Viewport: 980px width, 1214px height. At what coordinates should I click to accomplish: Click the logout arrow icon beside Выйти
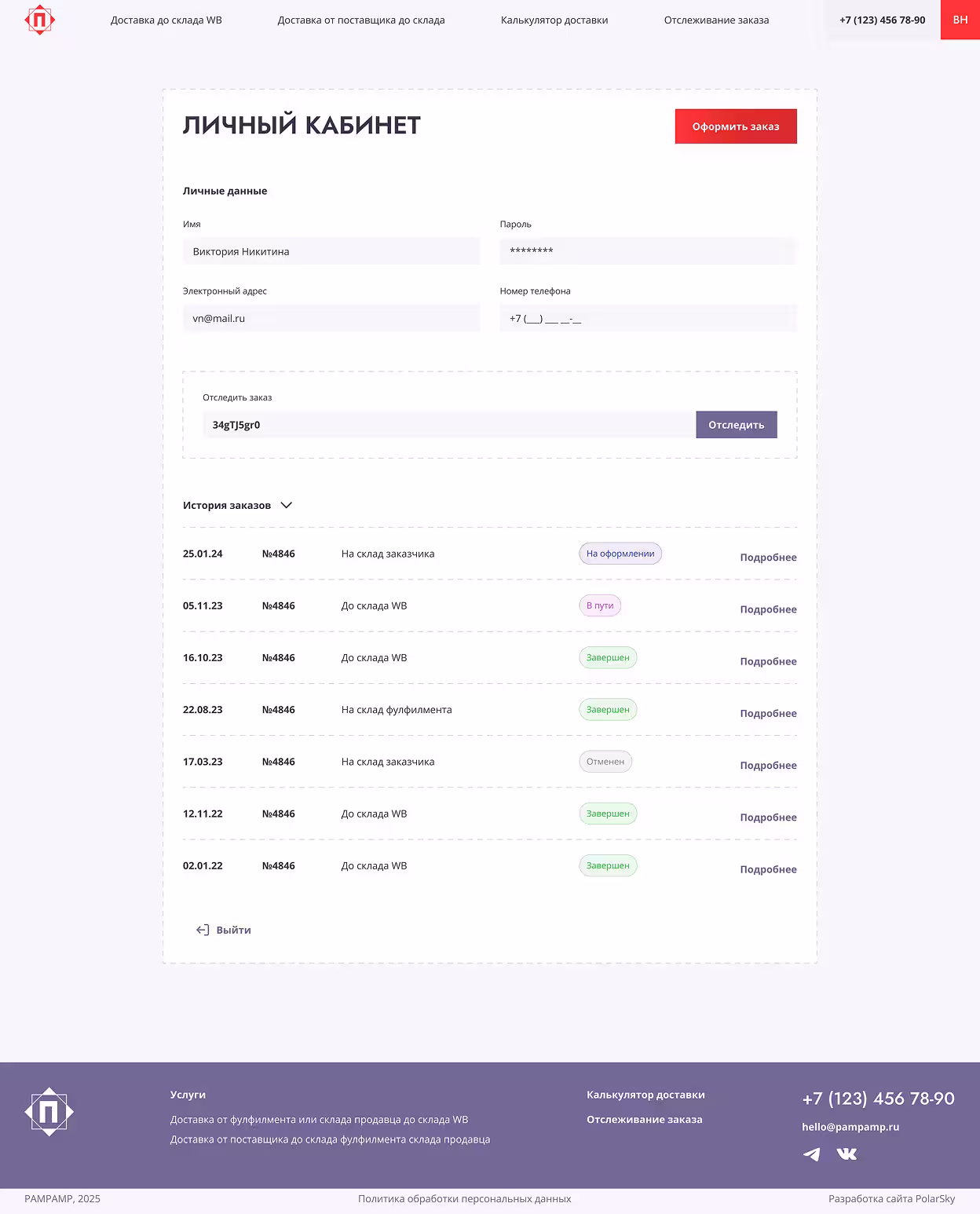click(203, 930)
